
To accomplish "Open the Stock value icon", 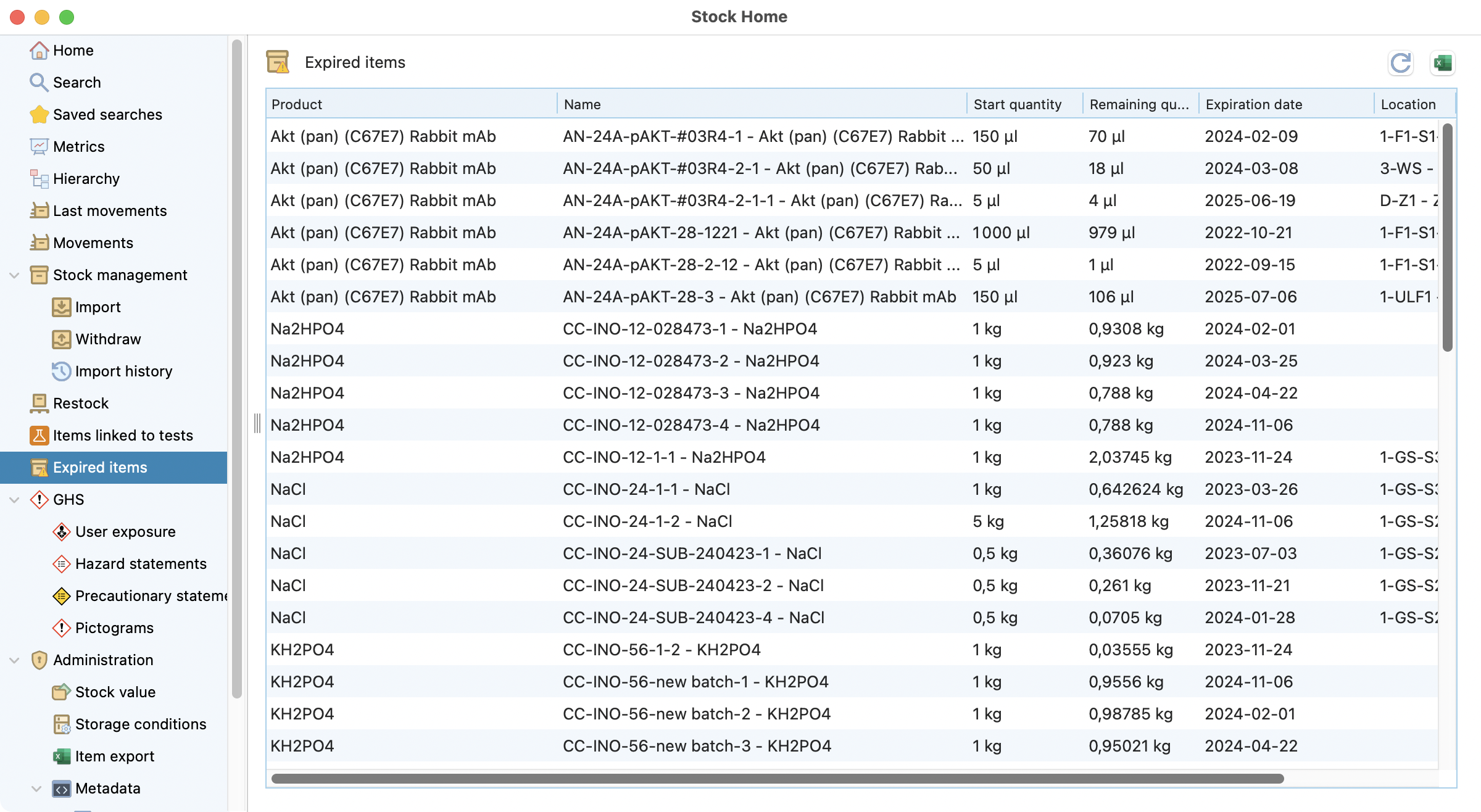I will 61,692.
